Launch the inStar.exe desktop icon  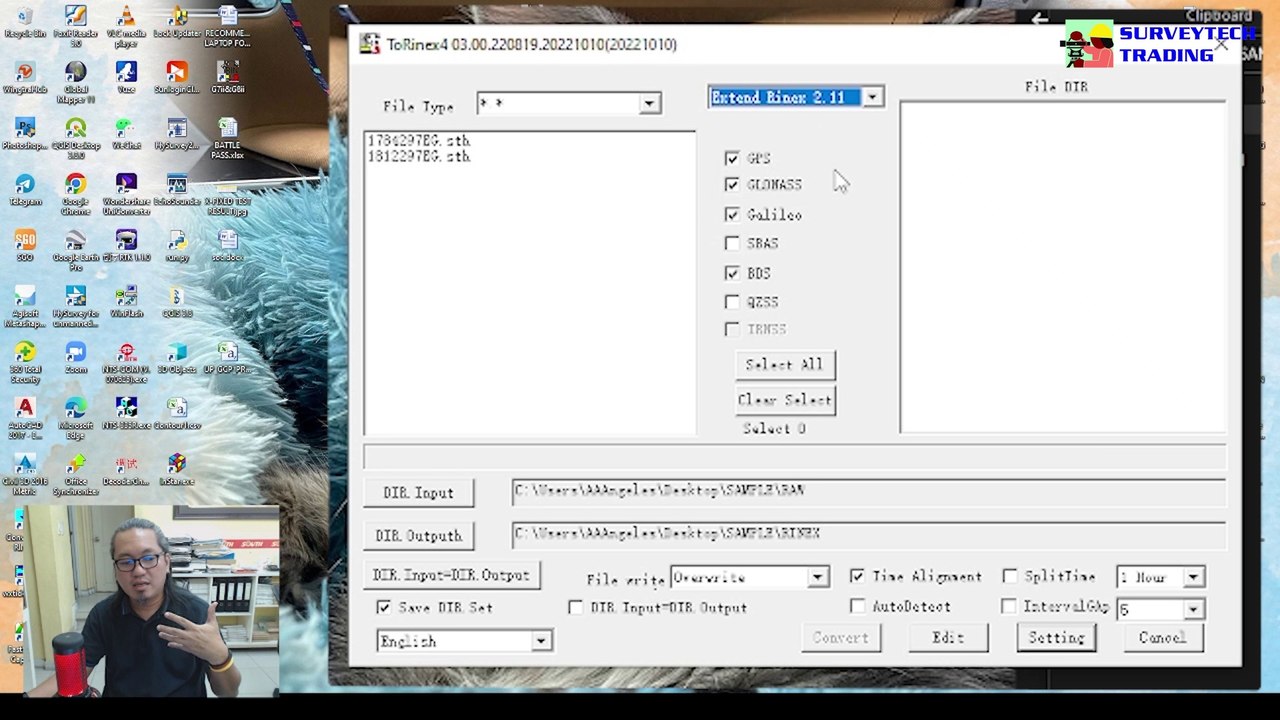pyautogui.click(x=177, y=470)
